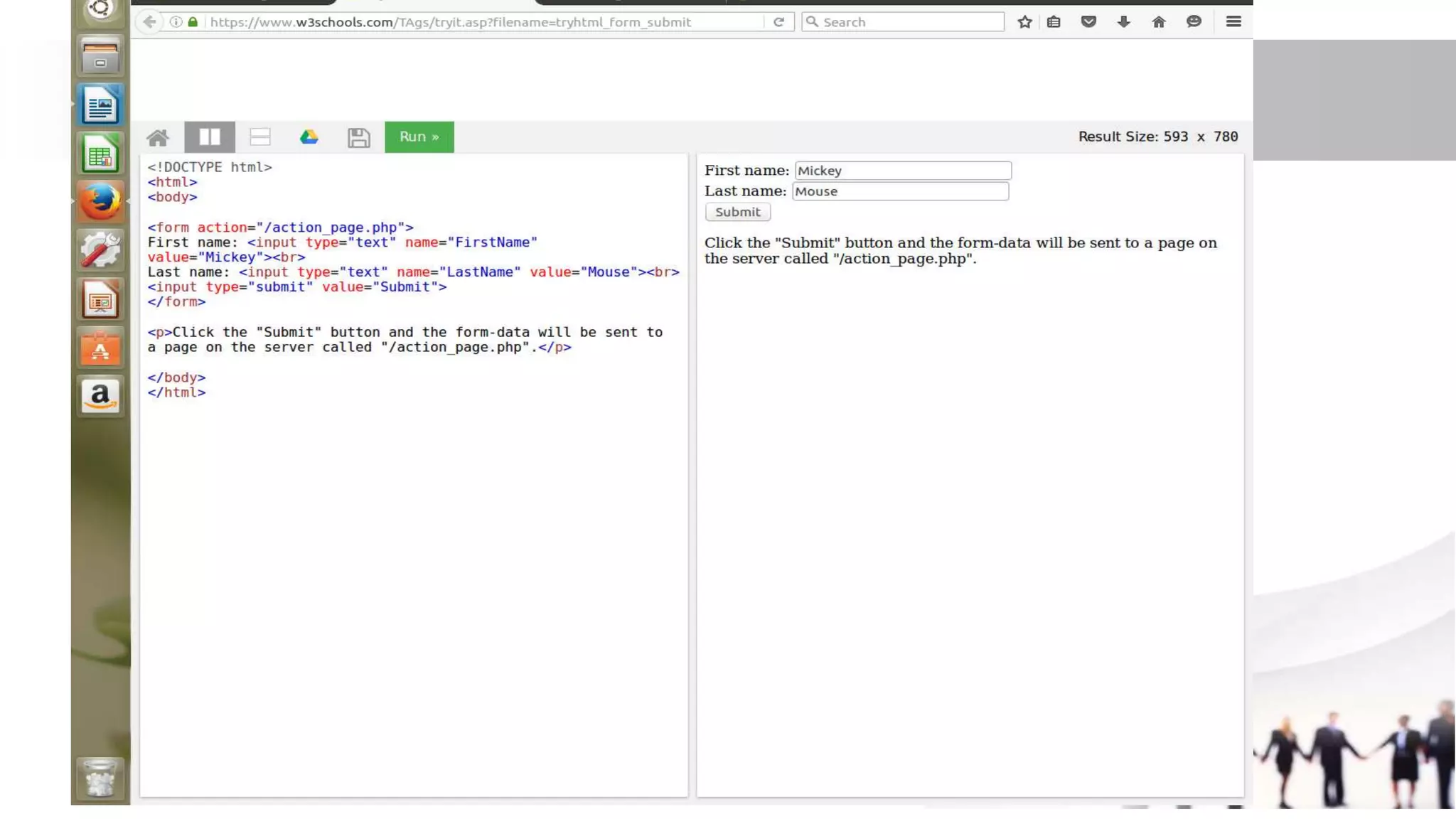Click into the Last name input field

pyautogui.click(x=900, y=191)
